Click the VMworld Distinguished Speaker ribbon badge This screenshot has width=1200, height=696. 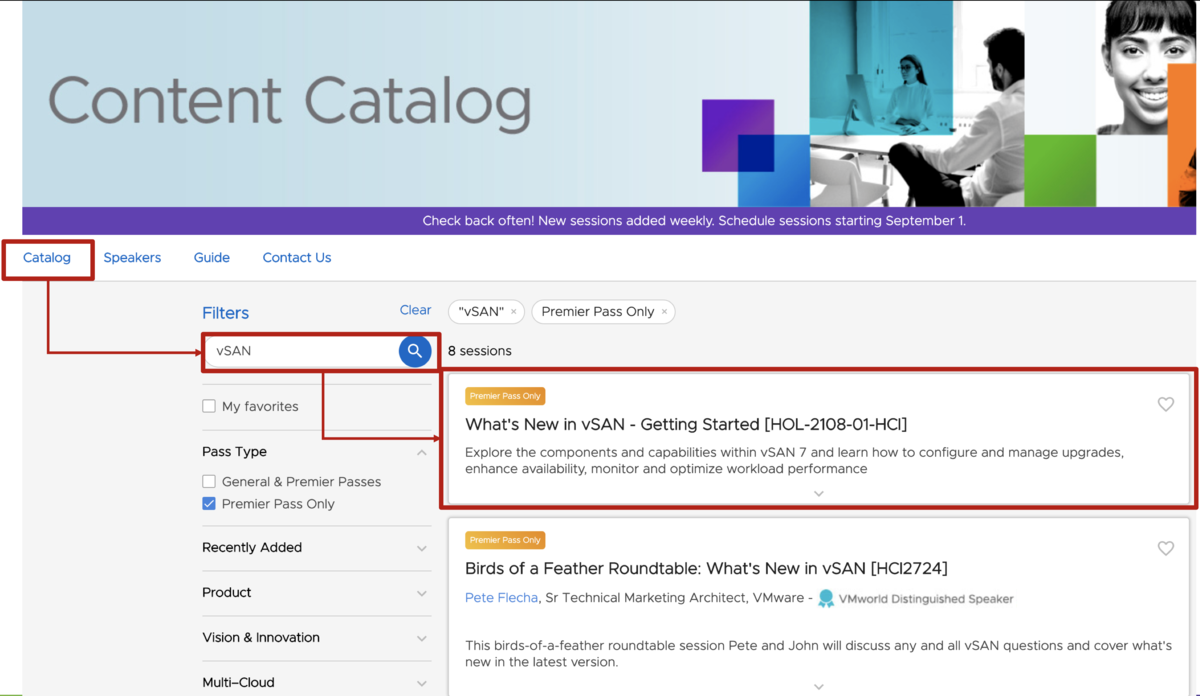(x=826, y=598)
